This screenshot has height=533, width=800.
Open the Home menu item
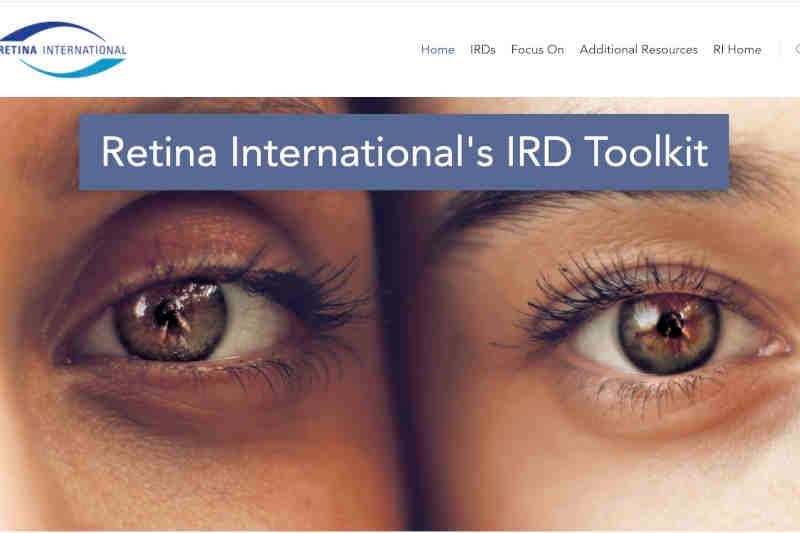coord(437,49)
